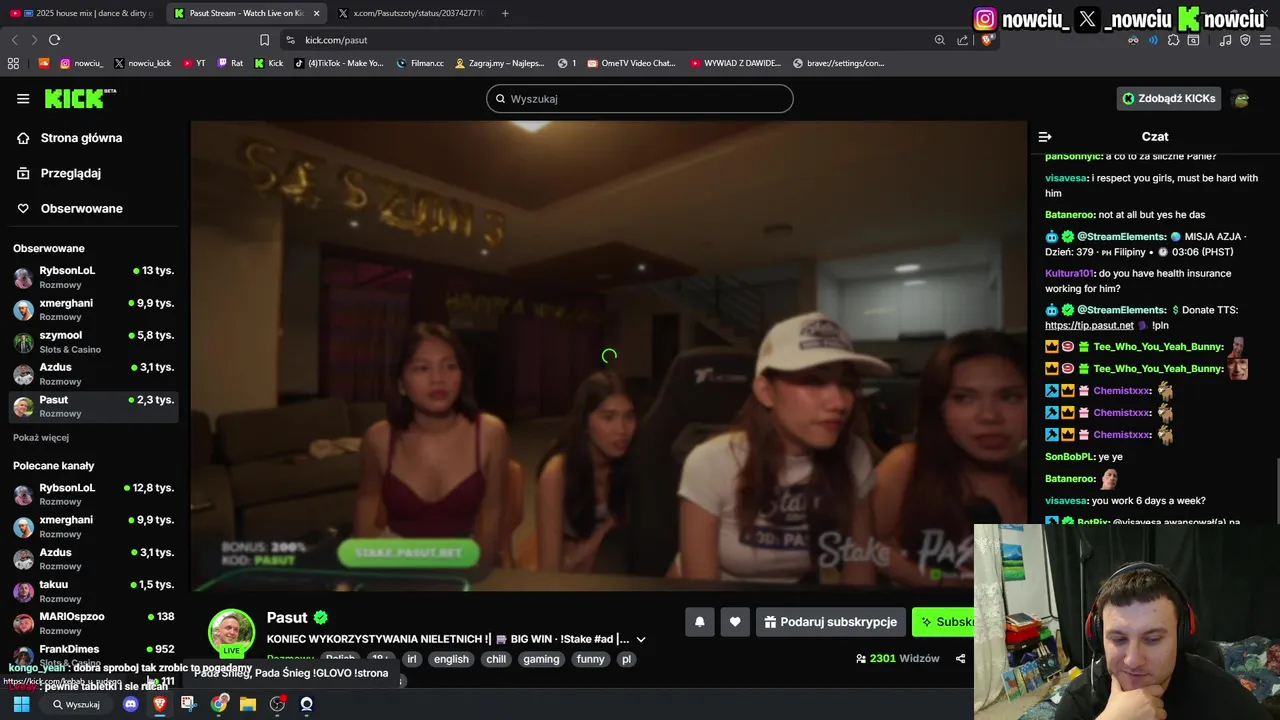The height and width of the screenshot is (720, 1280).
Task: Open File Explorer from the taskbar
Action: coord(248,704)
